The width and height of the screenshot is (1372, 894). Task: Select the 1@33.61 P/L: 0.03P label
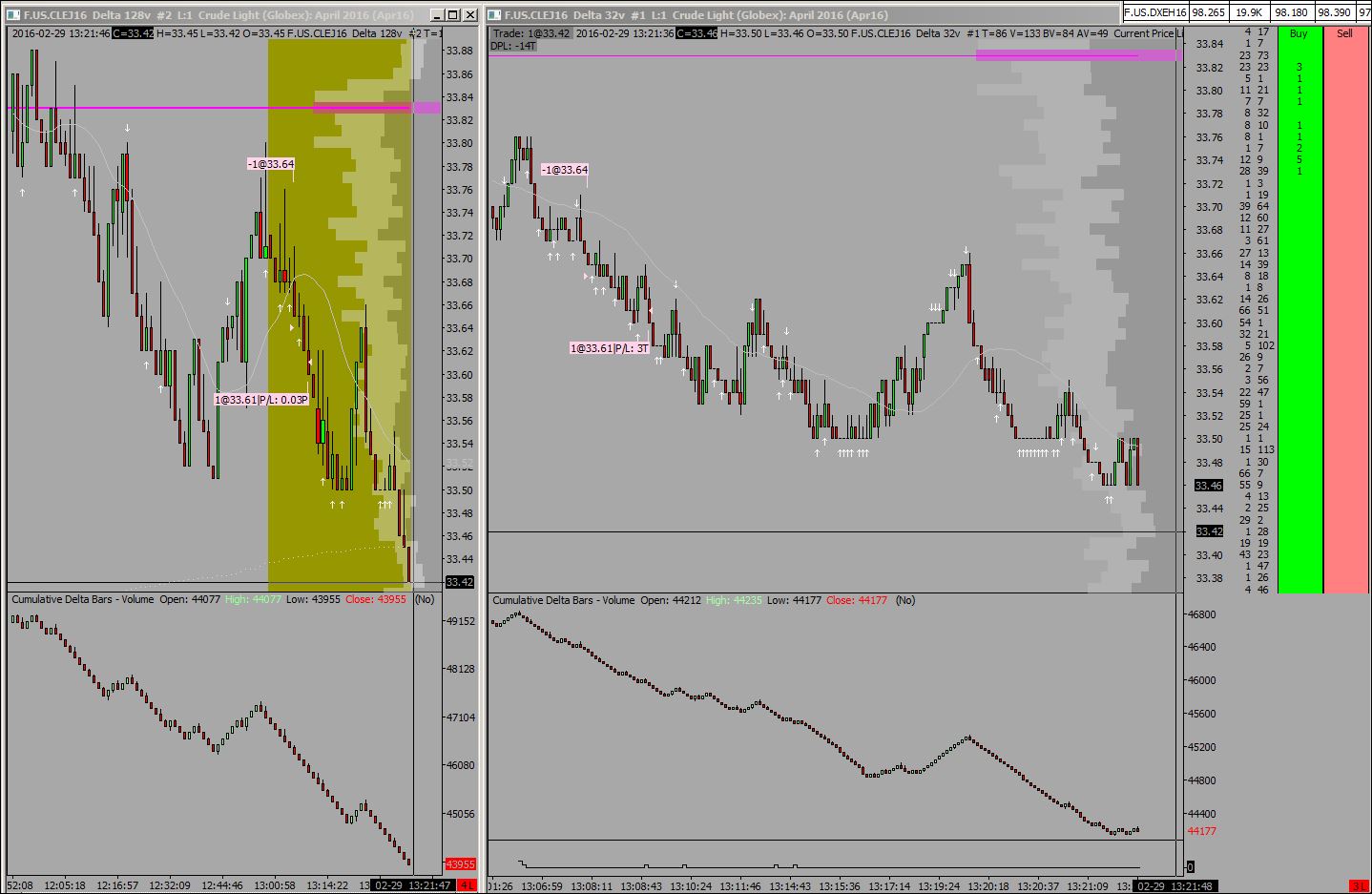pos(261,400)
